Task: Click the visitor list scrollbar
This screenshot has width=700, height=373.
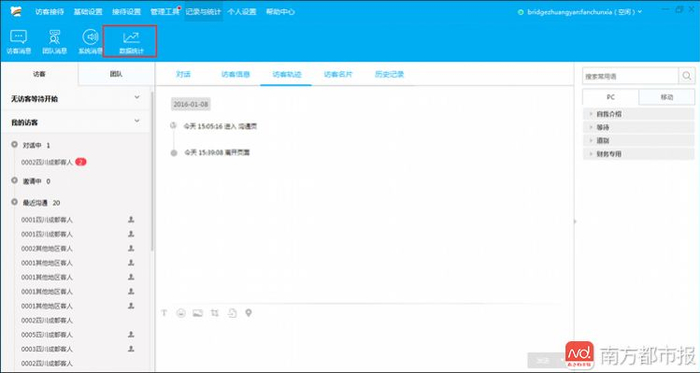Action: pos(153,172)
